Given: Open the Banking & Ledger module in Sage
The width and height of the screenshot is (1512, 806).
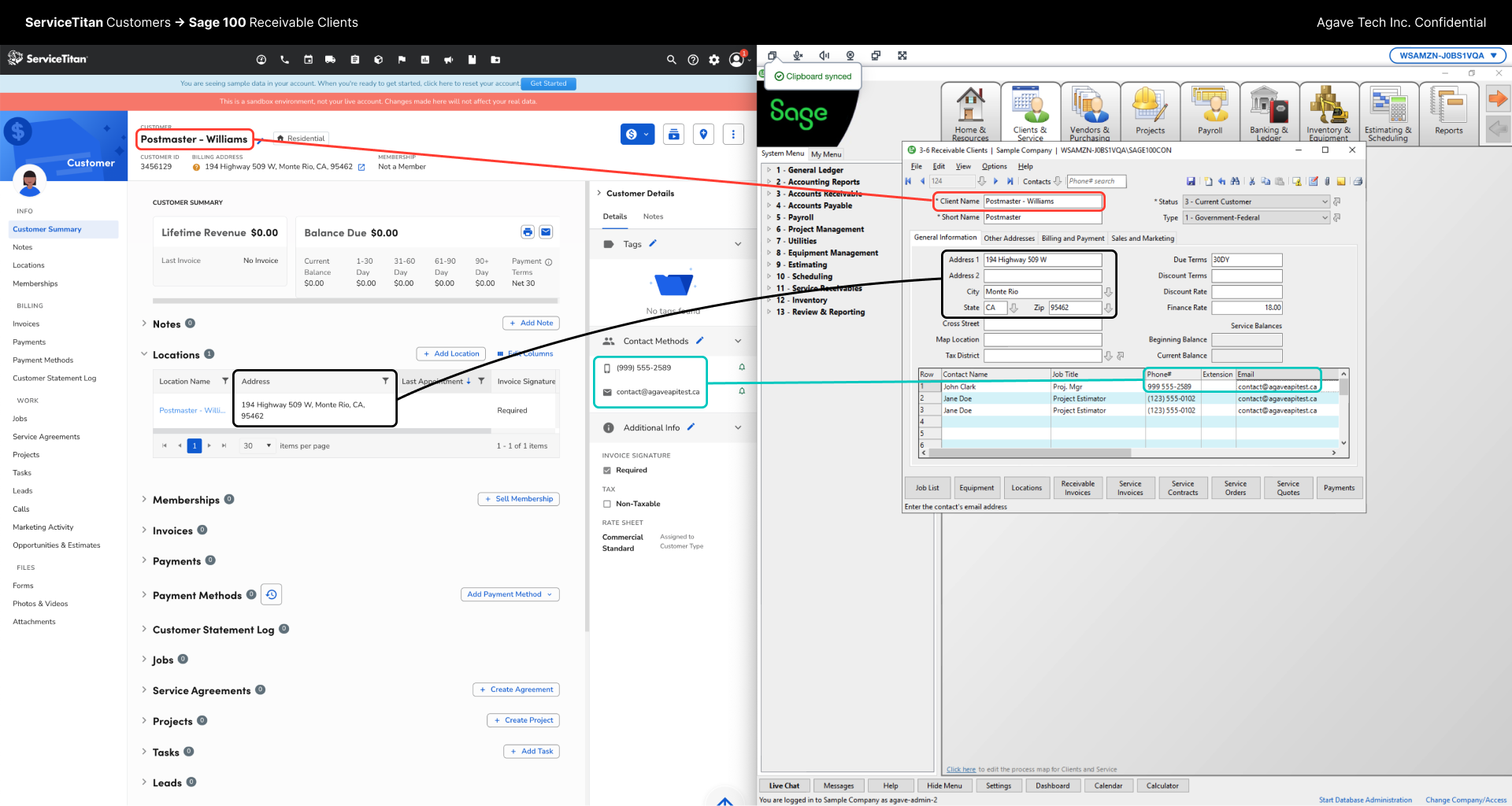Looking at the screenshot, I should [1269, 113].
